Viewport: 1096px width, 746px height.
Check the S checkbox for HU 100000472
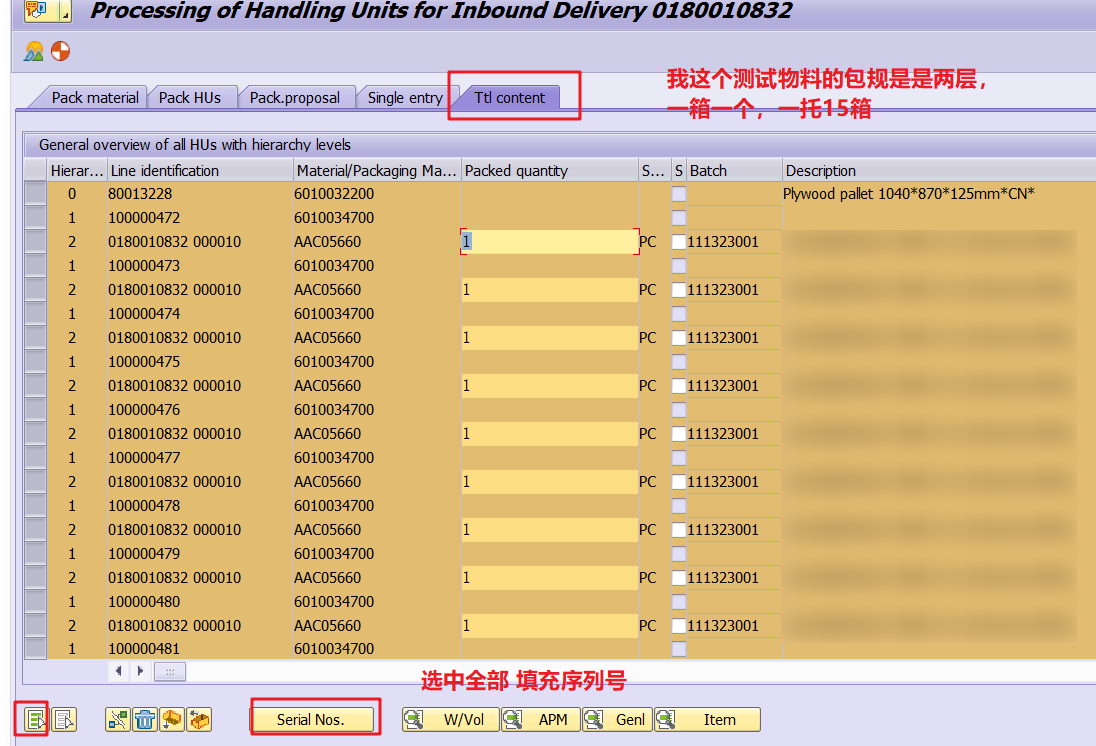point(678,218)
